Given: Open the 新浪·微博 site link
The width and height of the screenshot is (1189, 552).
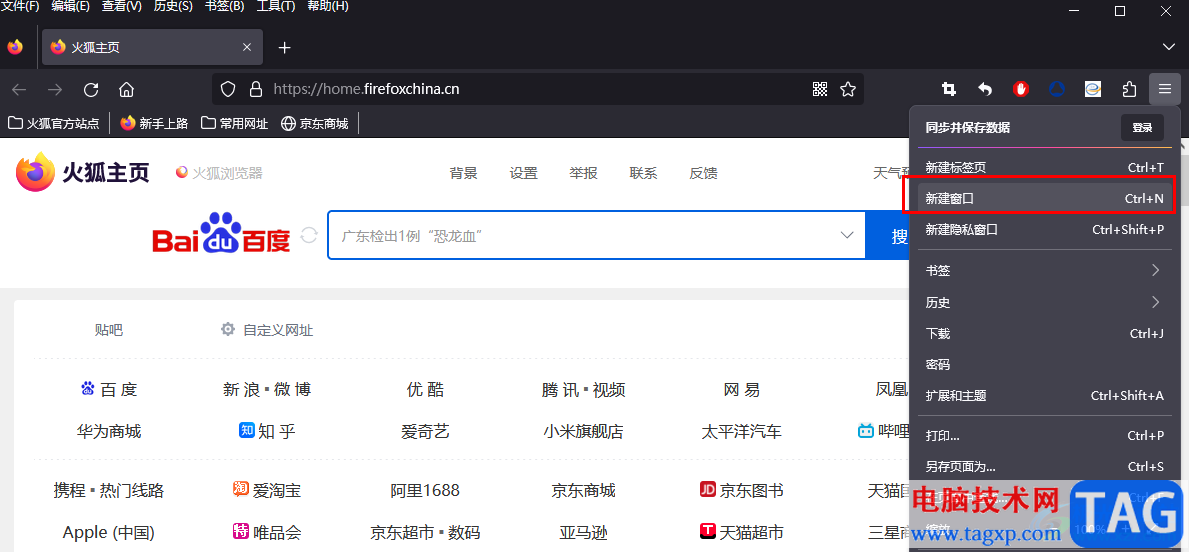Looking at the screenshot, I should (x=267, y=390).
